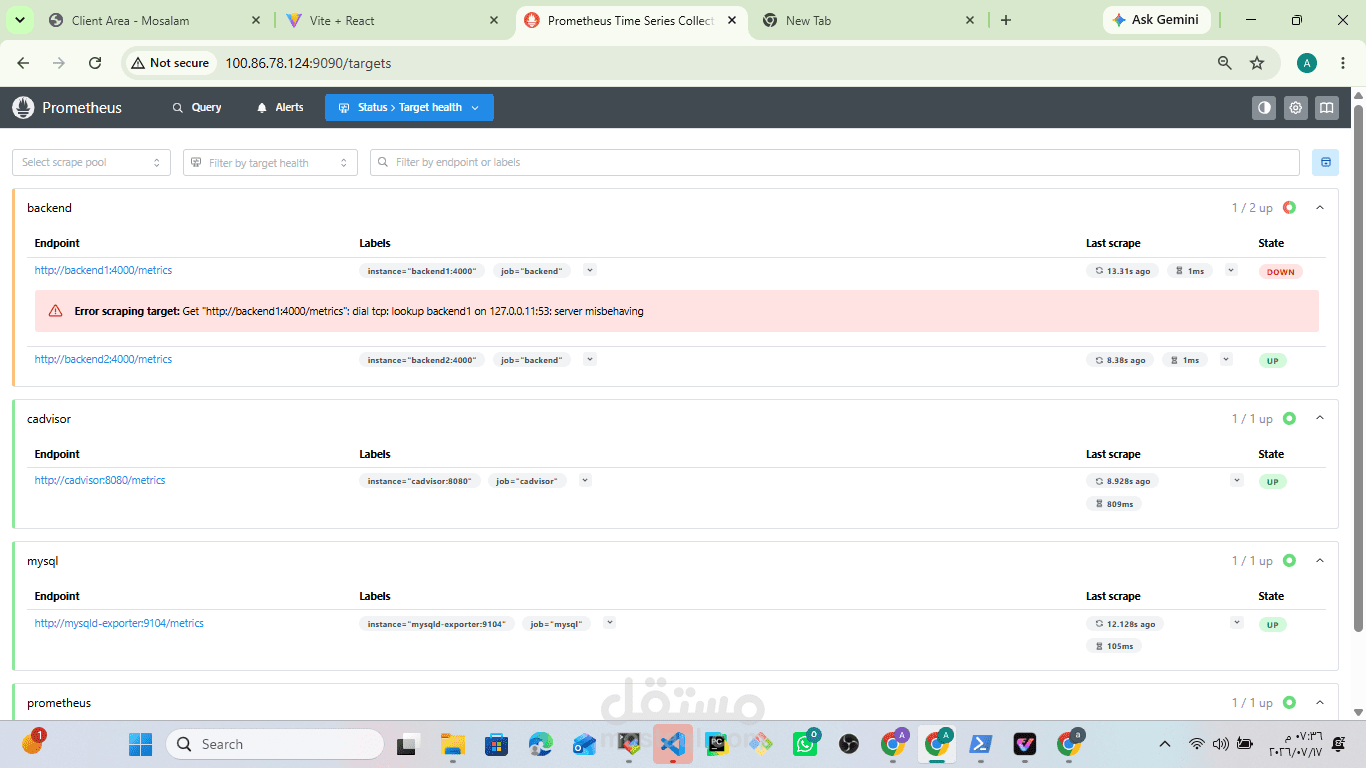Viewport: 1366px width, 768px height.
Task: Click the Prometheus logo in the navbar
Action: tap(22, 108)
